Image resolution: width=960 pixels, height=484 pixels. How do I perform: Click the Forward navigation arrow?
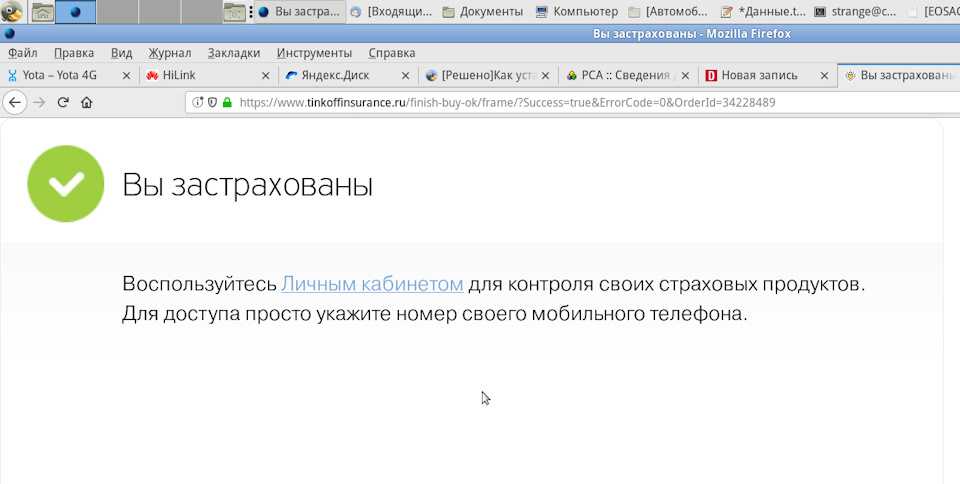[x=39, y=102]
